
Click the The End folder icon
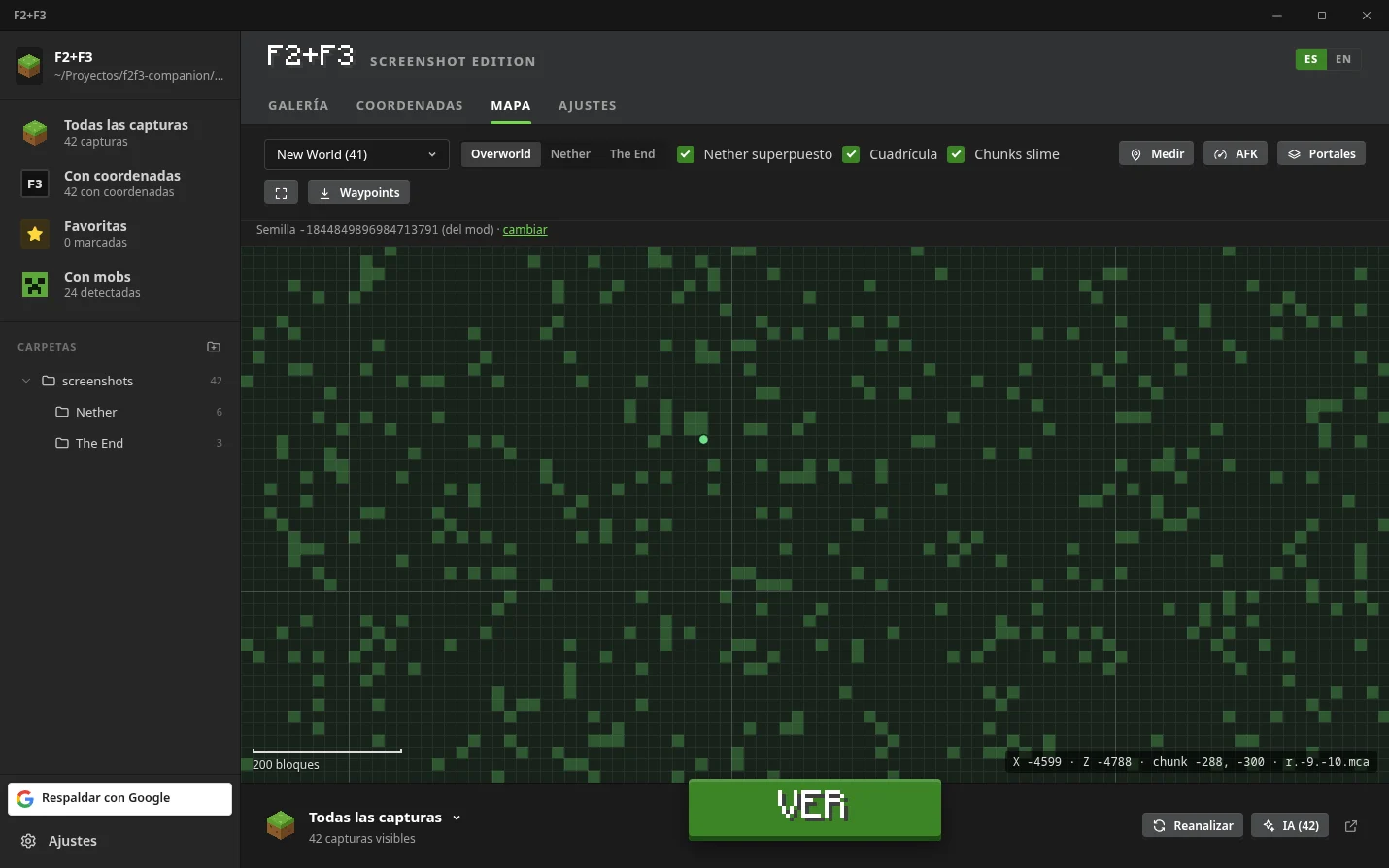click(x=62, y=443)
